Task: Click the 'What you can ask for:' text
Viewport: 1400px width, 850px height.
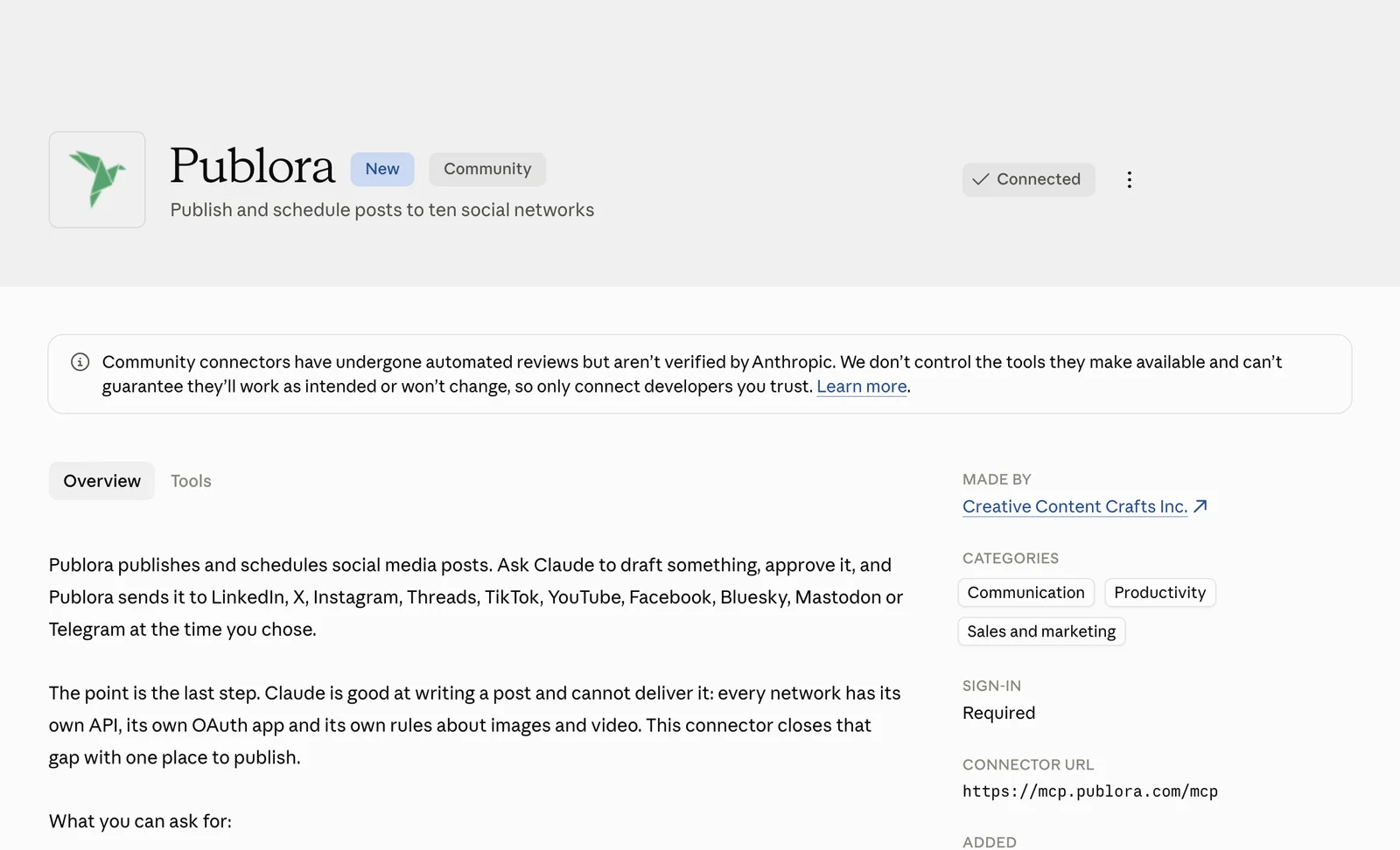Action: pyautogui.click(x=140, y=821)
